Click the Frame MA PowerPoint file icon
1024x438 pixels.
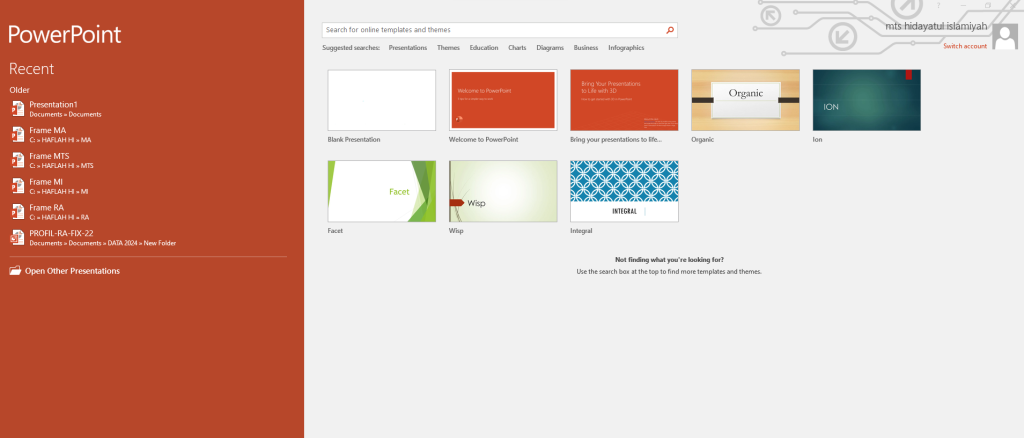(17, 135)
